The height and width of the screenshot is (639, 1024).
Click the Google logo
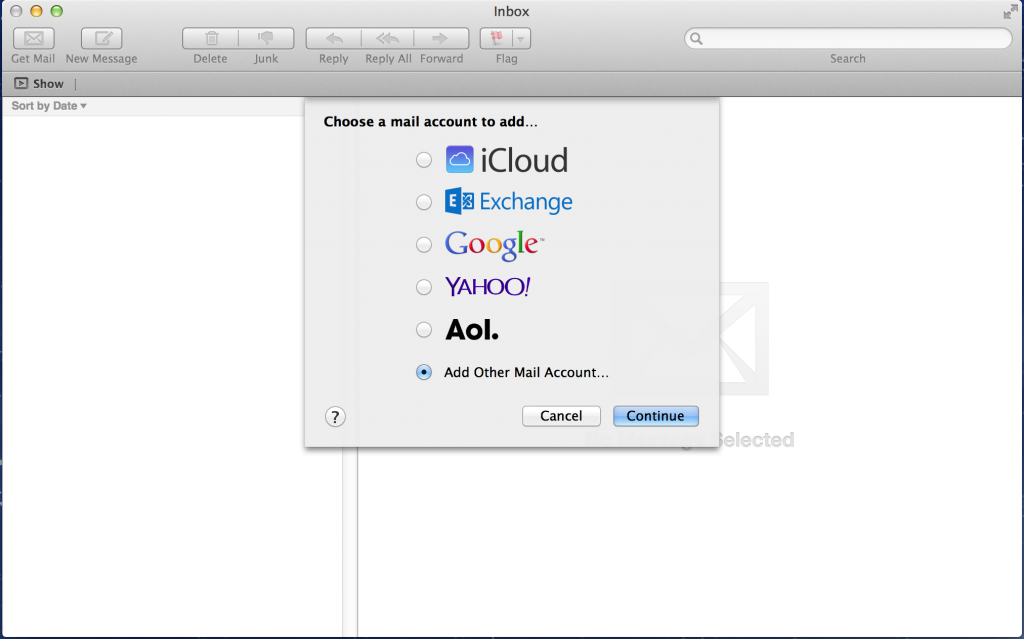tap(494, 245)
